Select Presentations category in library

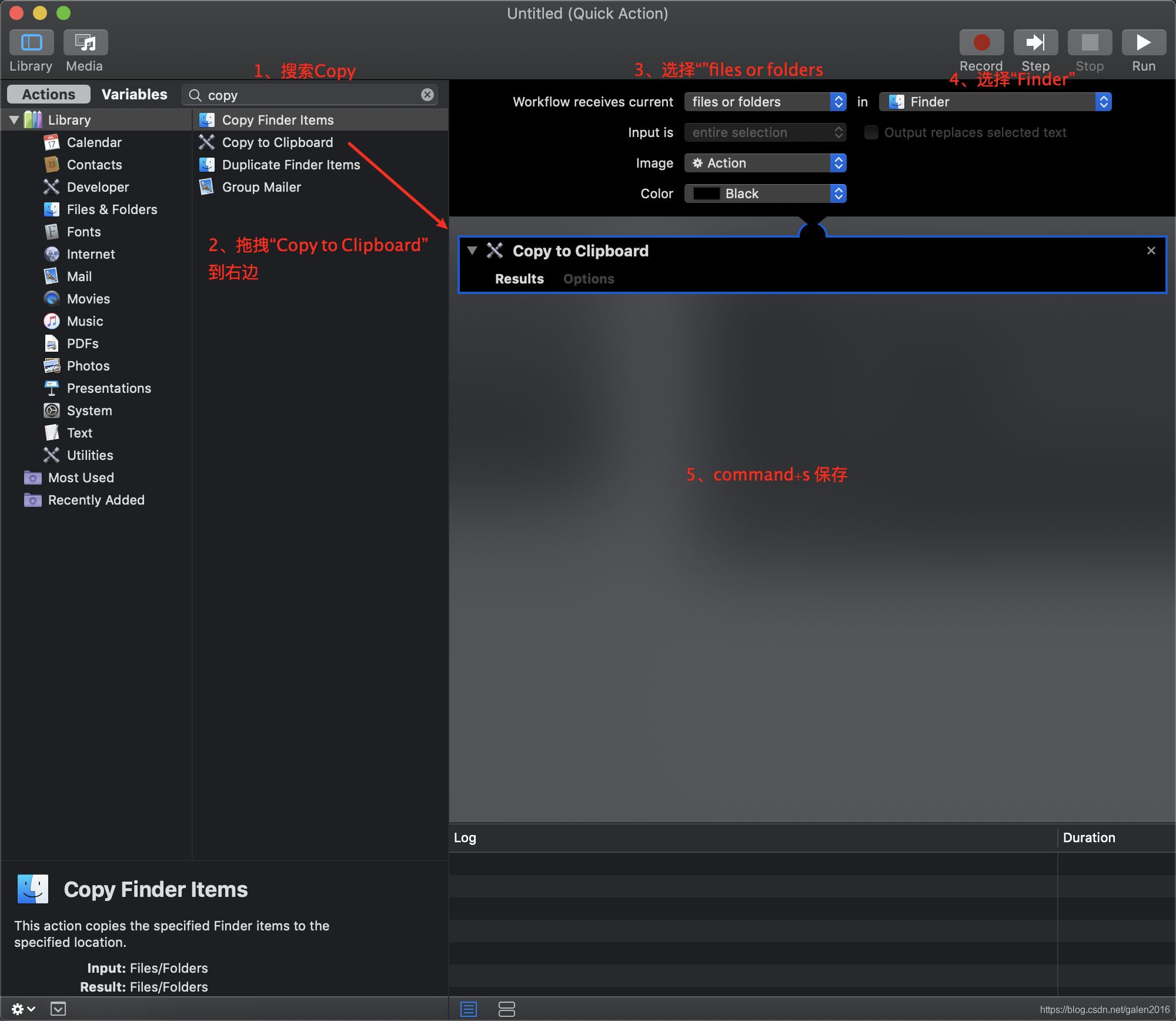[109, 388]
